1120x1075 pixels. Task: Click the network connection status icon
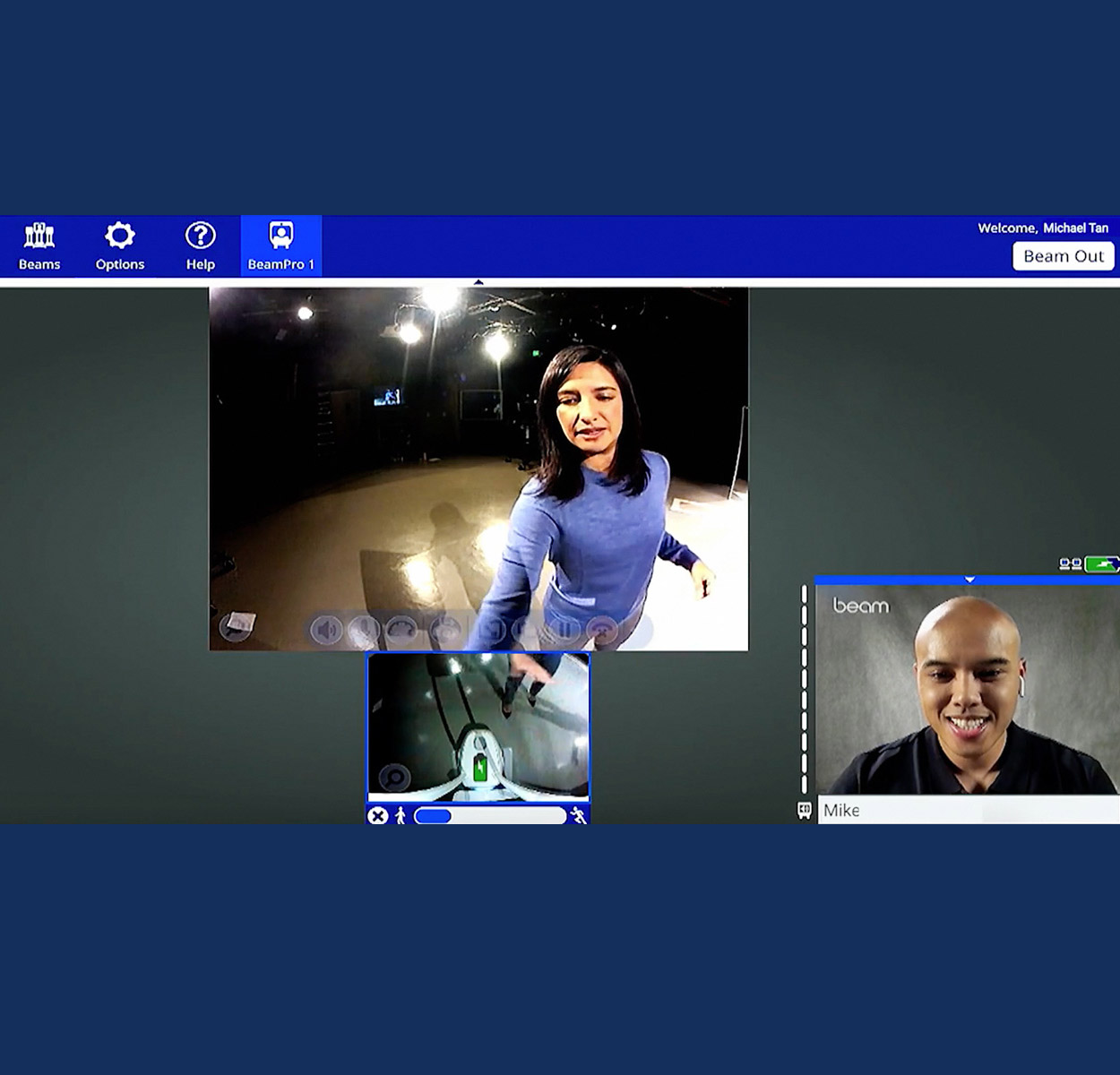pyautogui.click(x=1070, y=564)
